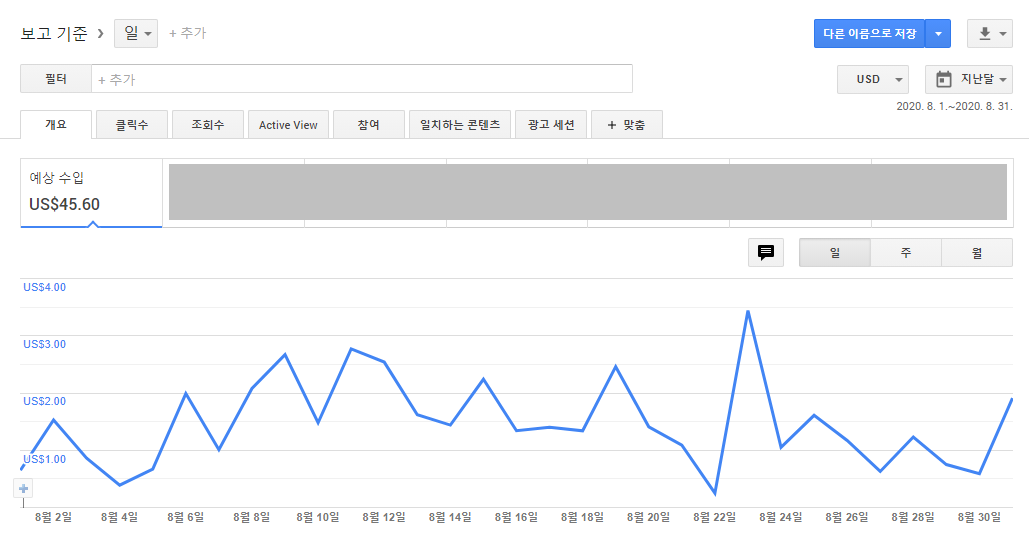The image size is (1029, 537).
Task: Select the 개요 tab
Action: coord(56,125)
